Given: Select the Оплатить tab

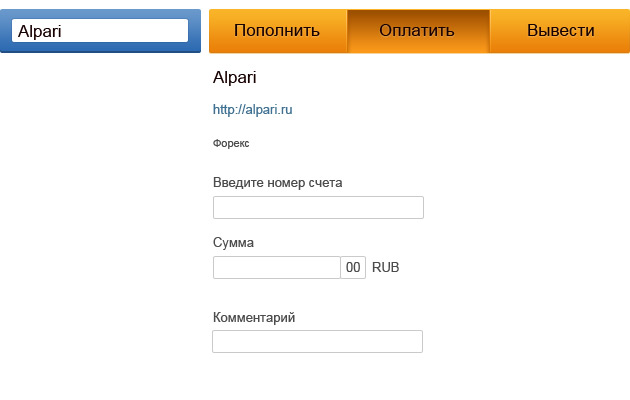Looking at the screenshot, I should point(418,31).
